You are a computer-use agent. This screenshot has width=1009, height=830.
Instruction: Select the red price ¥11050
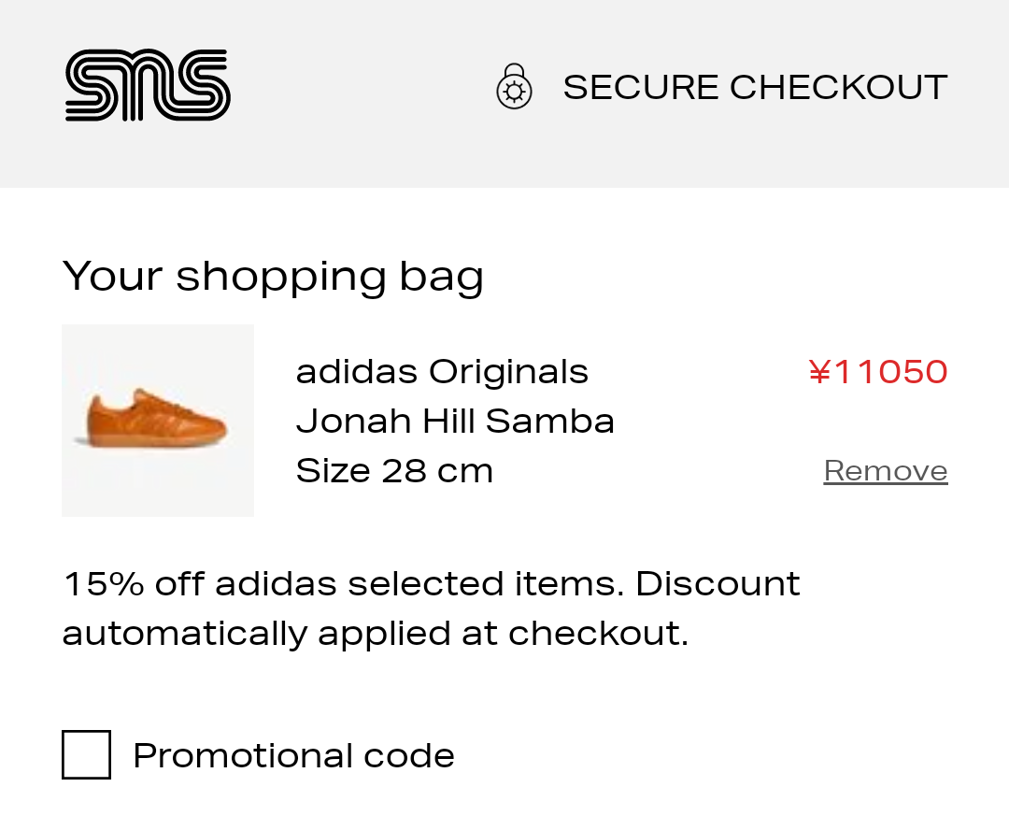tap(879, 373)
